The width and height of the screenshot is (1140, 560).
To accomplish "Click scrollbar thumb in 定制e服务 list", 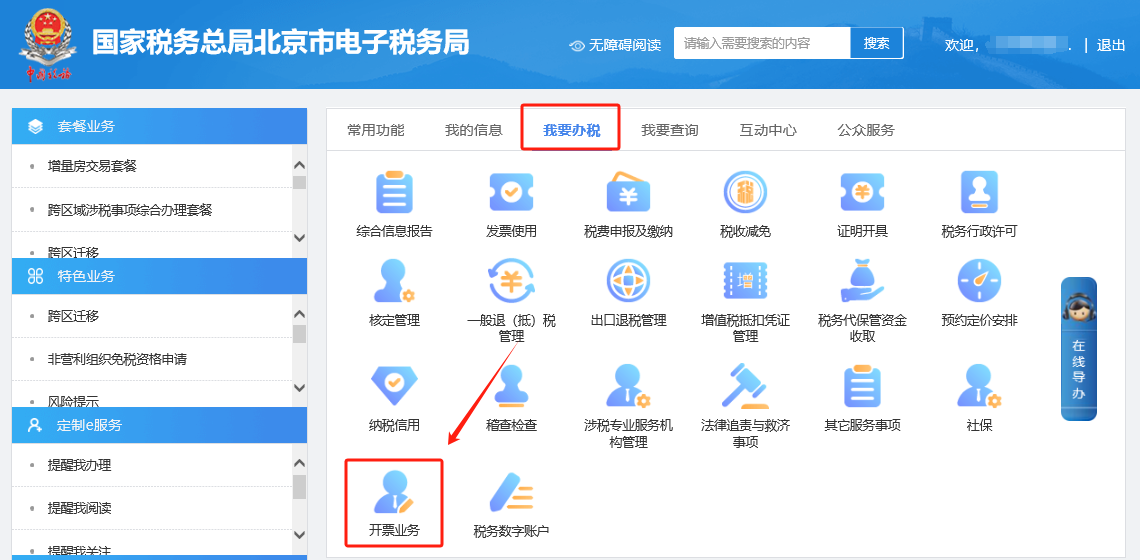I will pyautogui.click(x=299, y=487).
